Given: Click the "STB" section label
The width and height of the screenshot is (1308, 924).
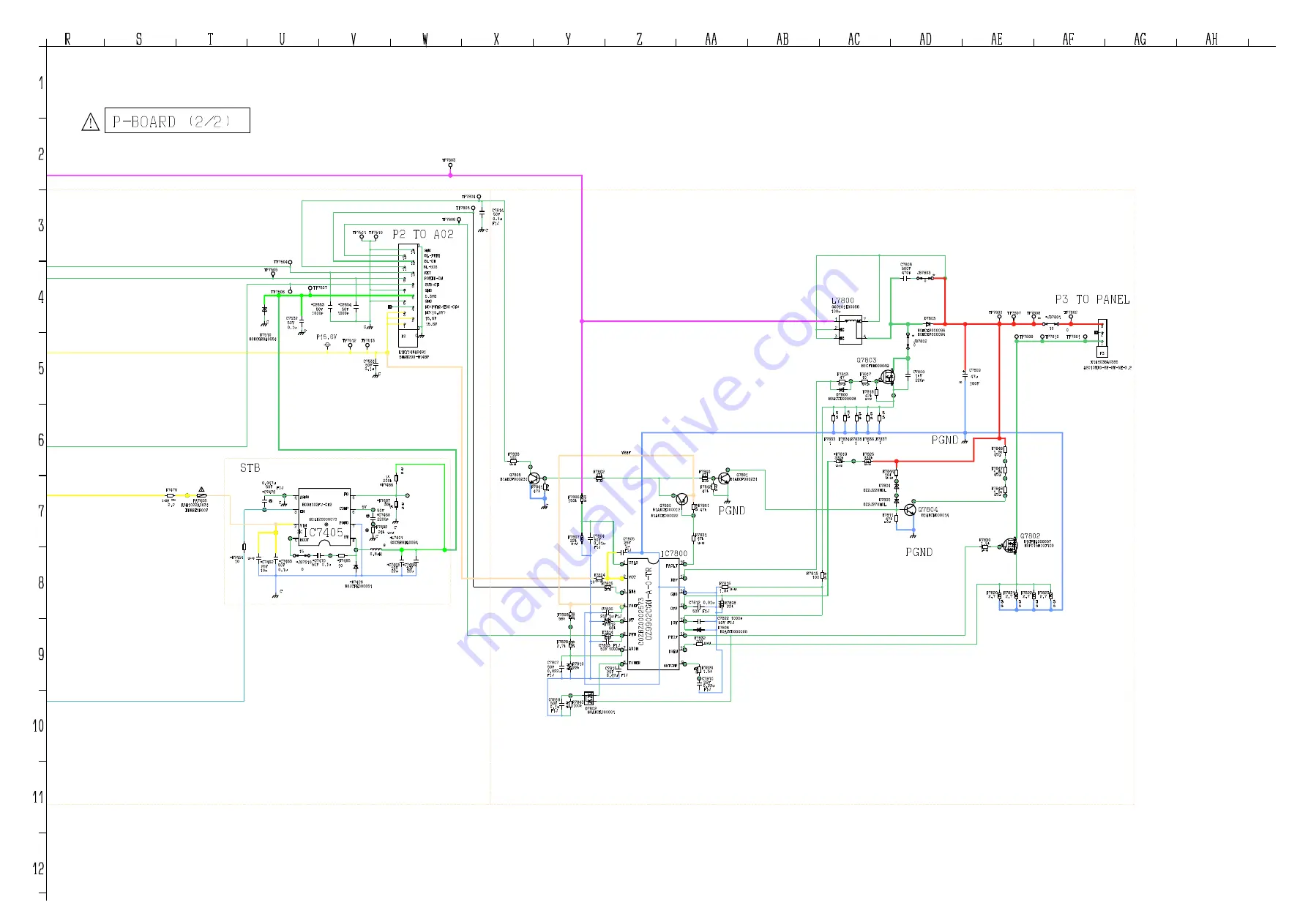Looking at the screenshot, I should pyautogui.click(x=250, y=468).
